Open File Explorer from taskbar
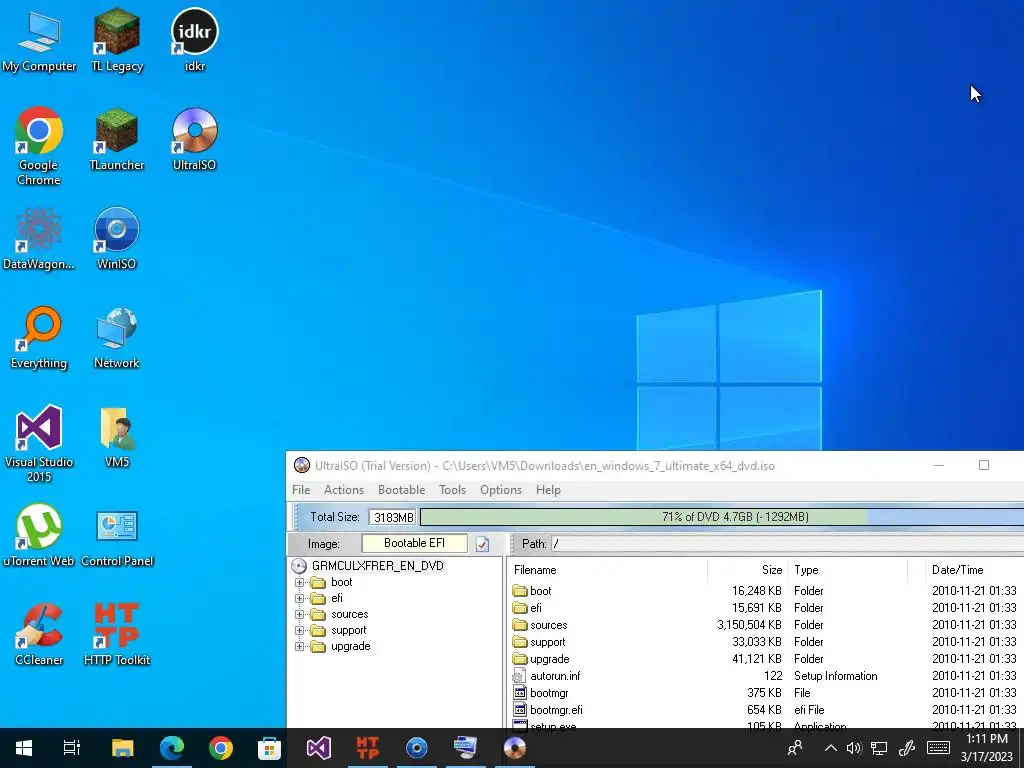Screen dimensions: 1024x768 tap(122, 748)
